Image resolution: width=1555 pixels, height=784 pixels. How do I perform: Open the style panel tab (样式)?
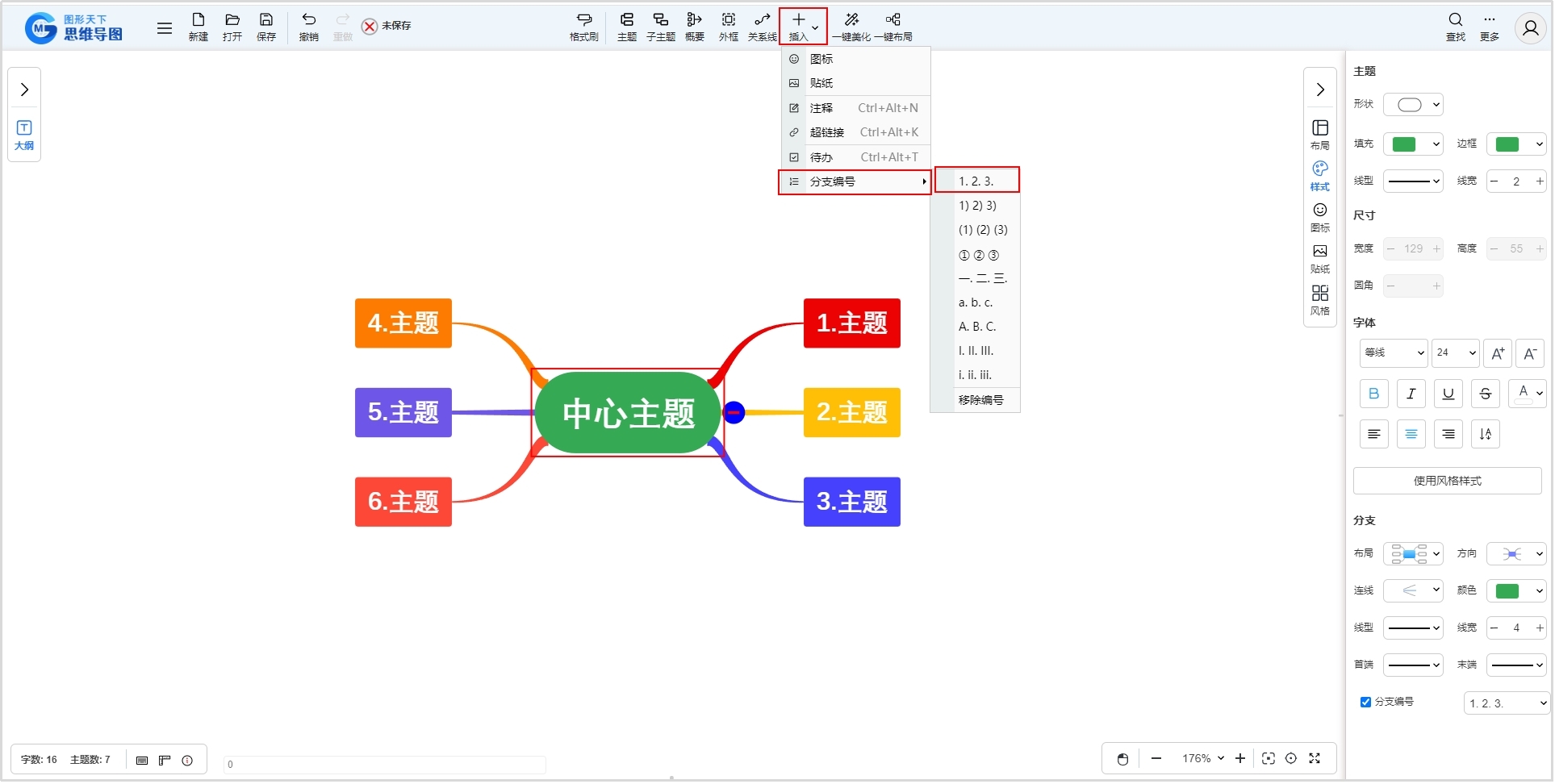click(x=1320, y=176)
